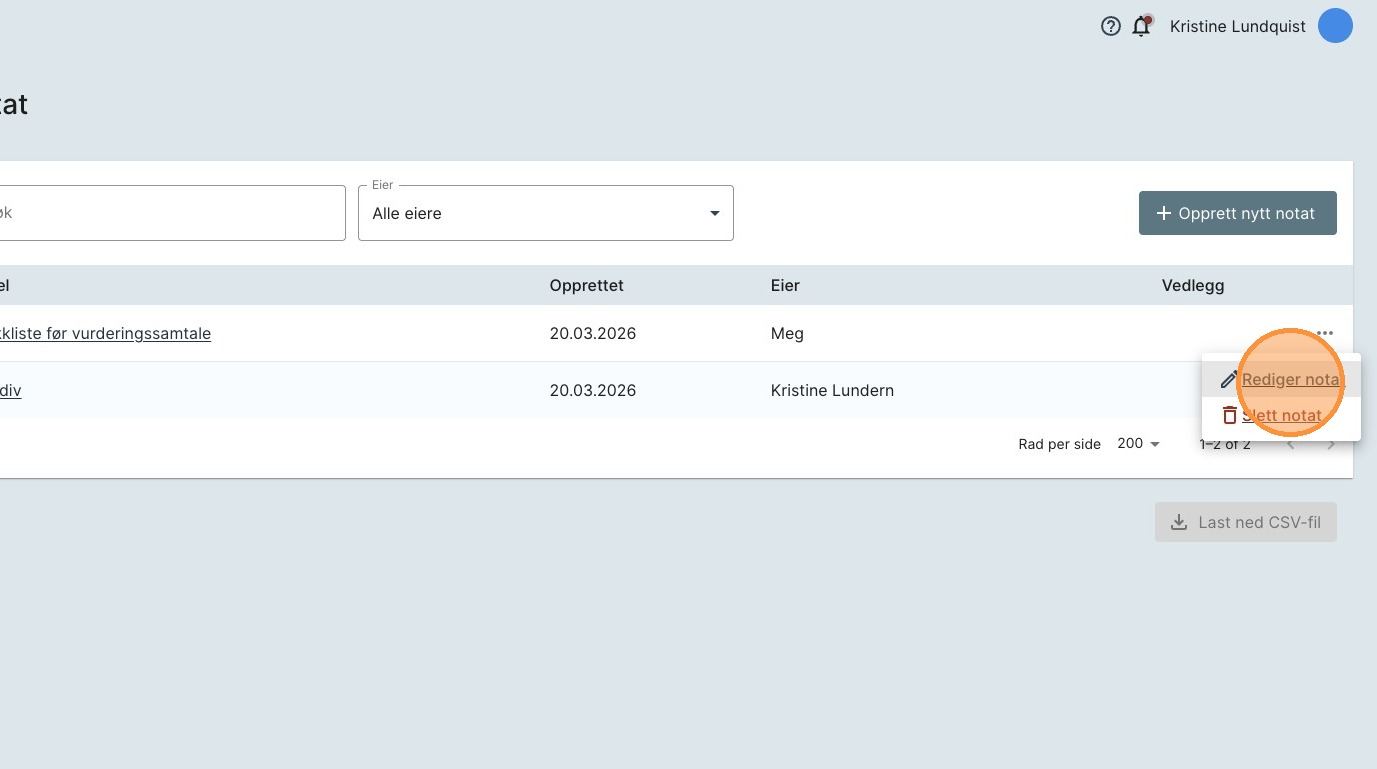Click the Last ned CSV-fil button
1377x769 pixels.
tap(1245, 522)
